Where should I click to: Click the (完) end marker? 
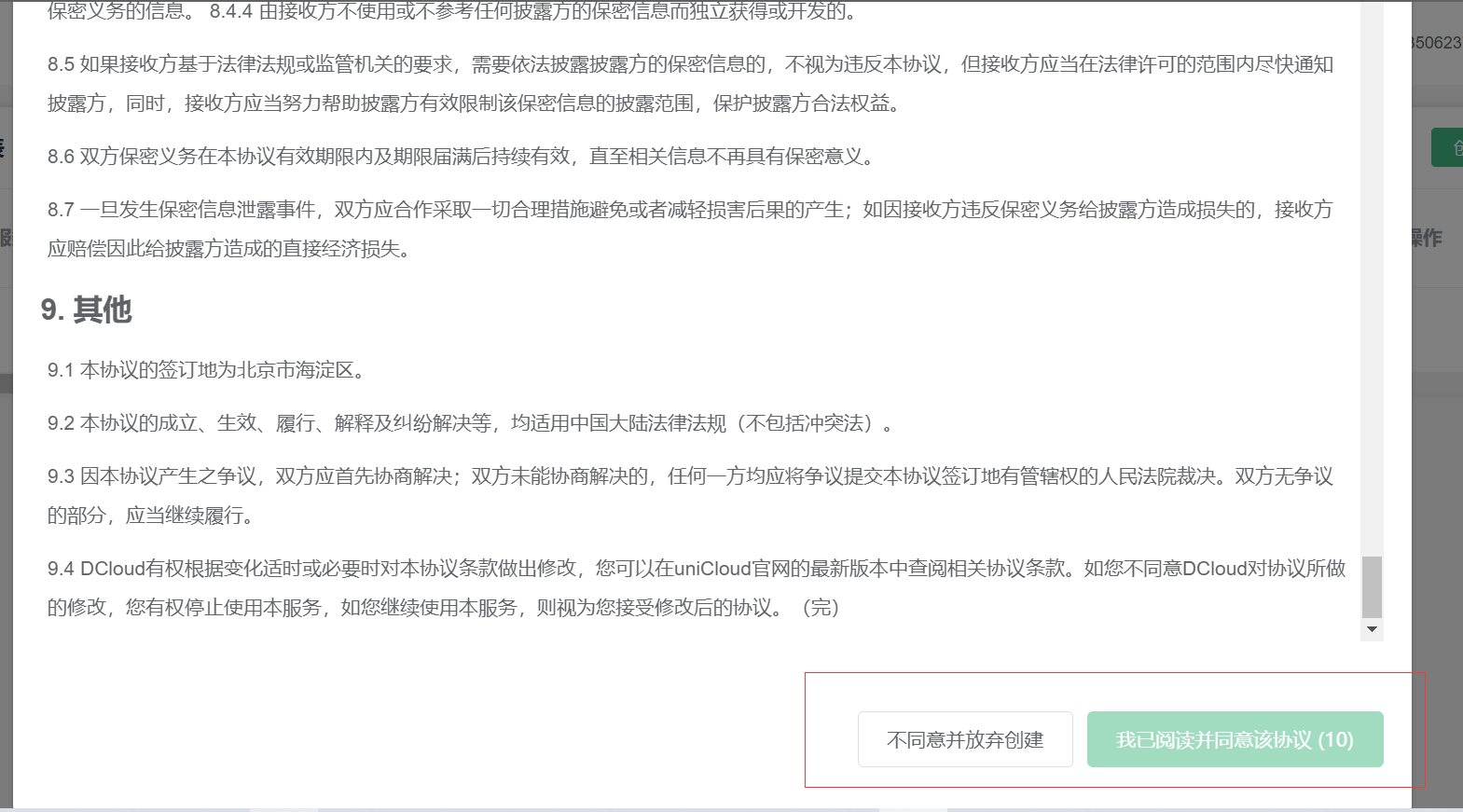(821, 608)
